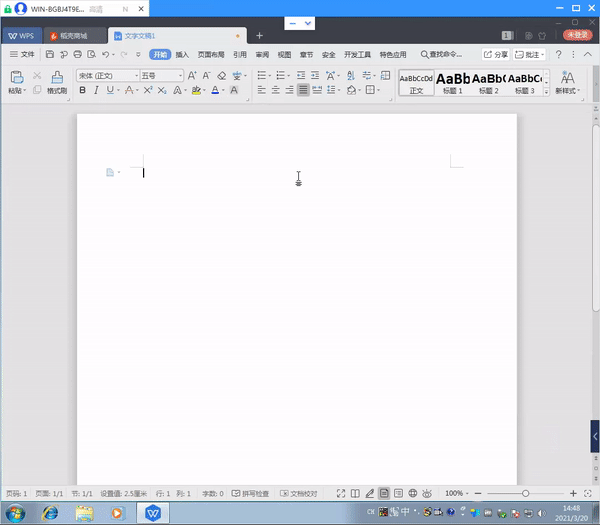Expand the bullet list dropdown
The image size is (600, 525).
269,76
